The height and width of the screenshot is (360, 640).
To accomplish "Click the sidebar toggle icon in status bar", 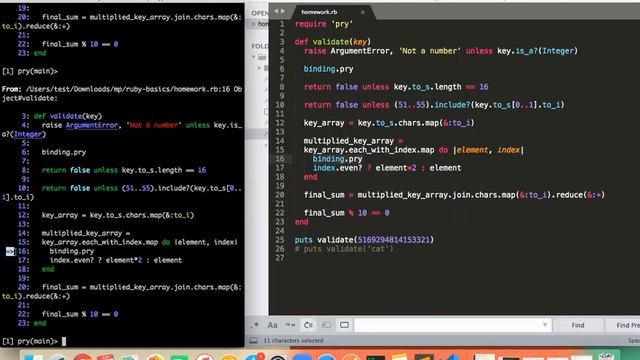I will coord(253,340).
